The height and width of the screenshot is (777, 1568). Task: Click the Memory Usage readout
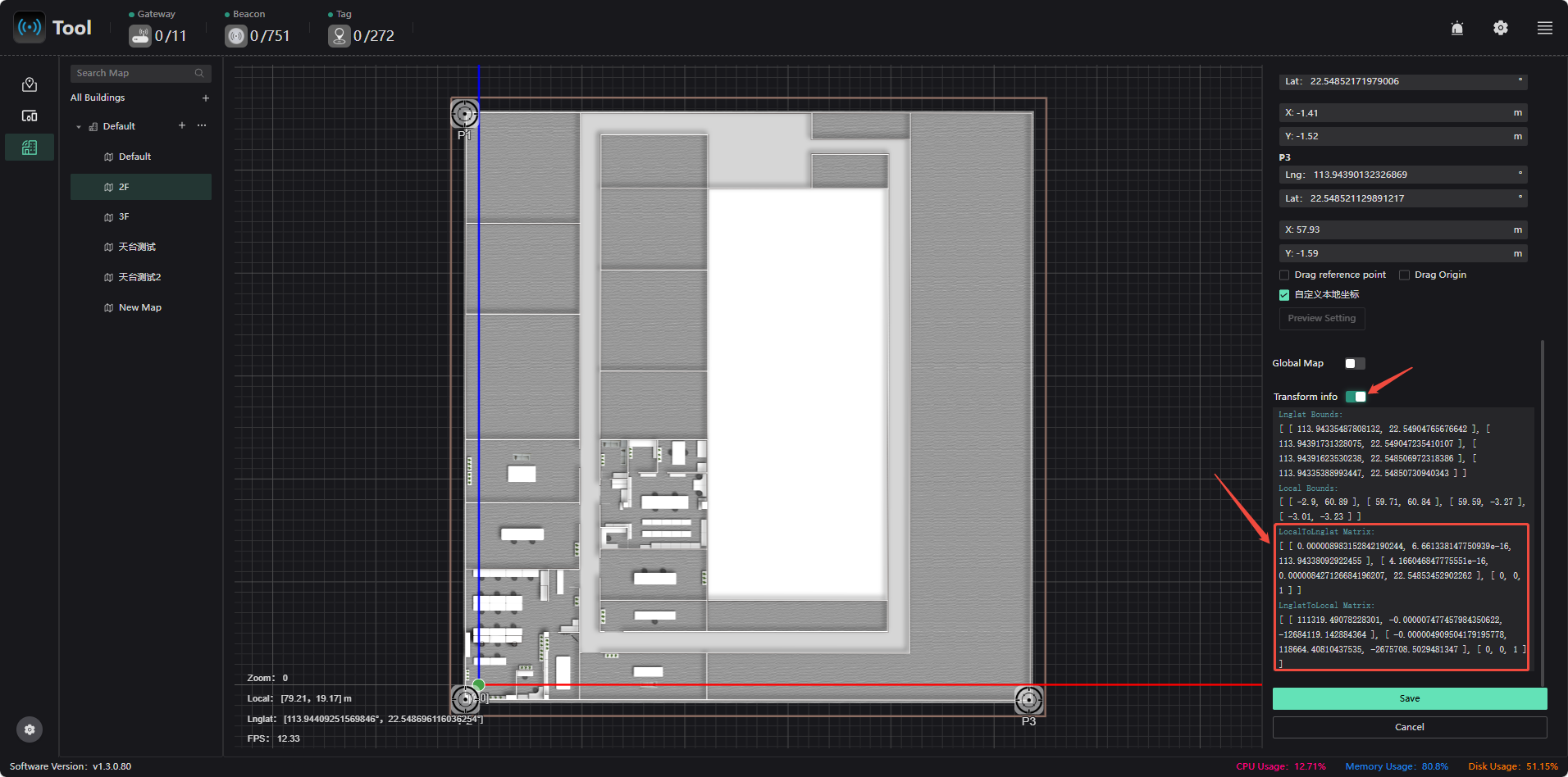tap(1397, 766)
